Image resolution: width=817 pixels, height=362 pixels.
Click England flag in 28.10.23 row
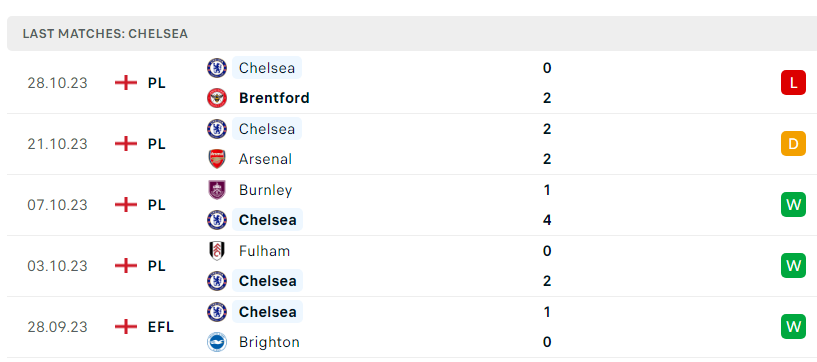(x=126, y=83)
